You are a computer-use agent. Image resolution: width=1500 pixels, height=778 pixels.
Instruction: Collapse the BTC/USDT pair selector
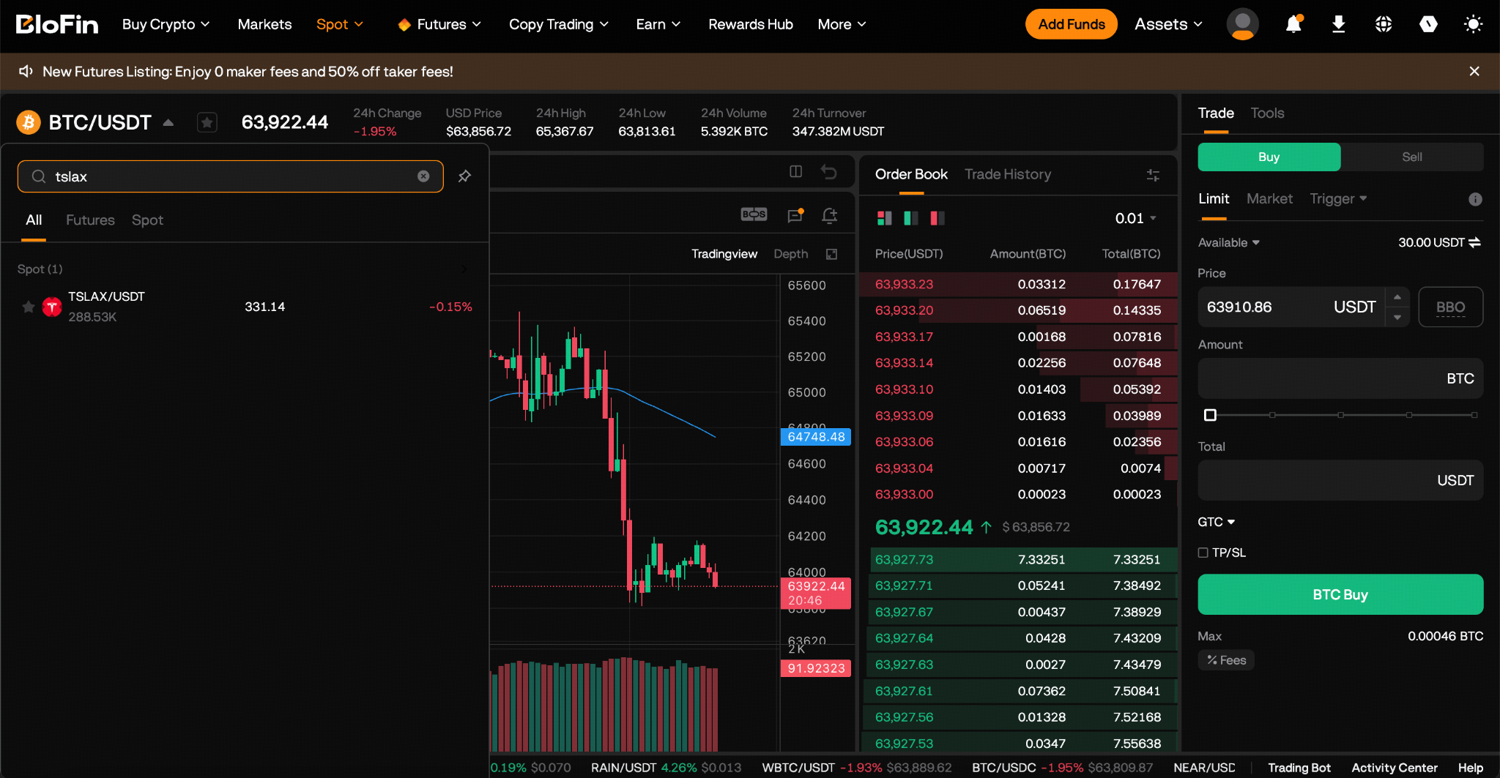pyautogui.click(x=168, y=123)
